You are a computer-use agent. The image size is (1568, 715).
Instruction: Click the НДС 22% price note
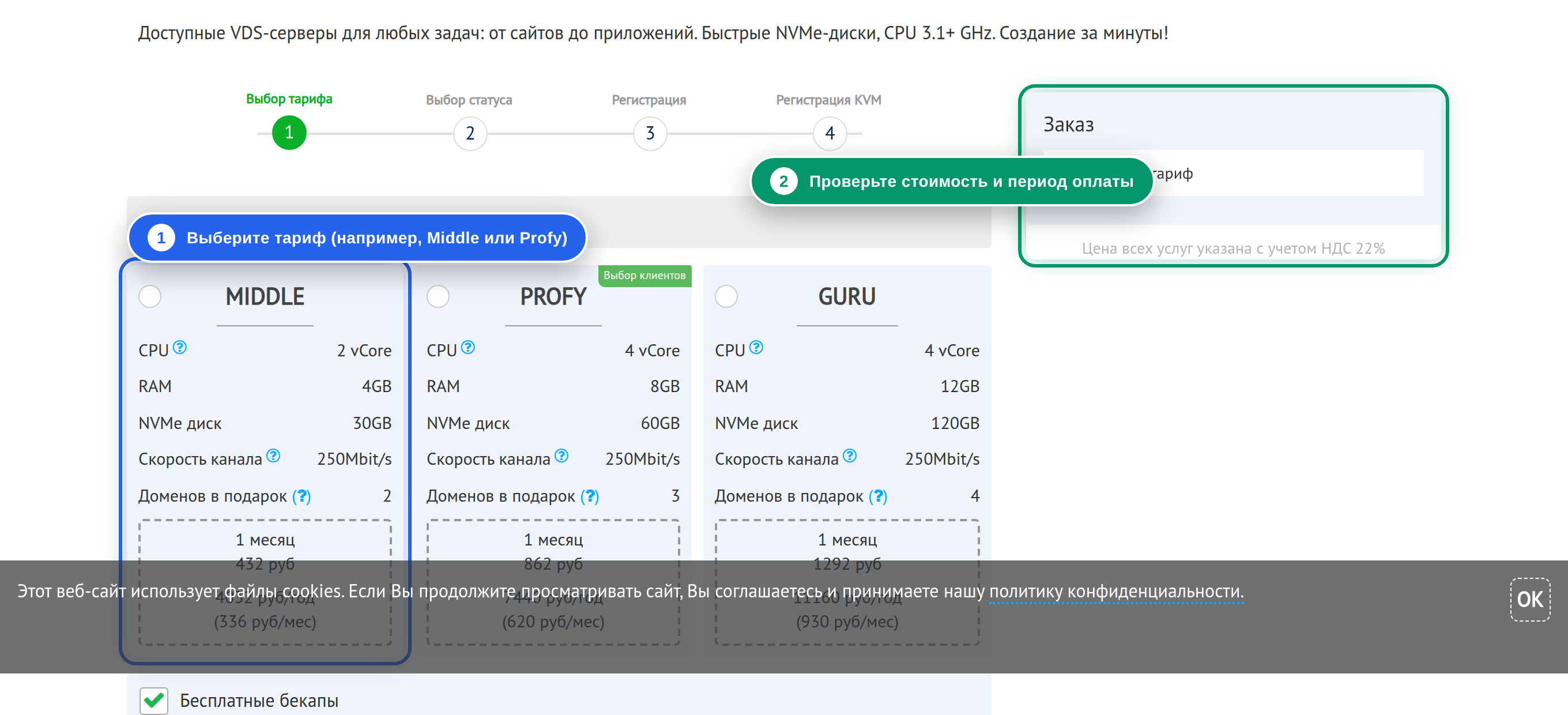pyautogui.click(x=1233, y=249)
